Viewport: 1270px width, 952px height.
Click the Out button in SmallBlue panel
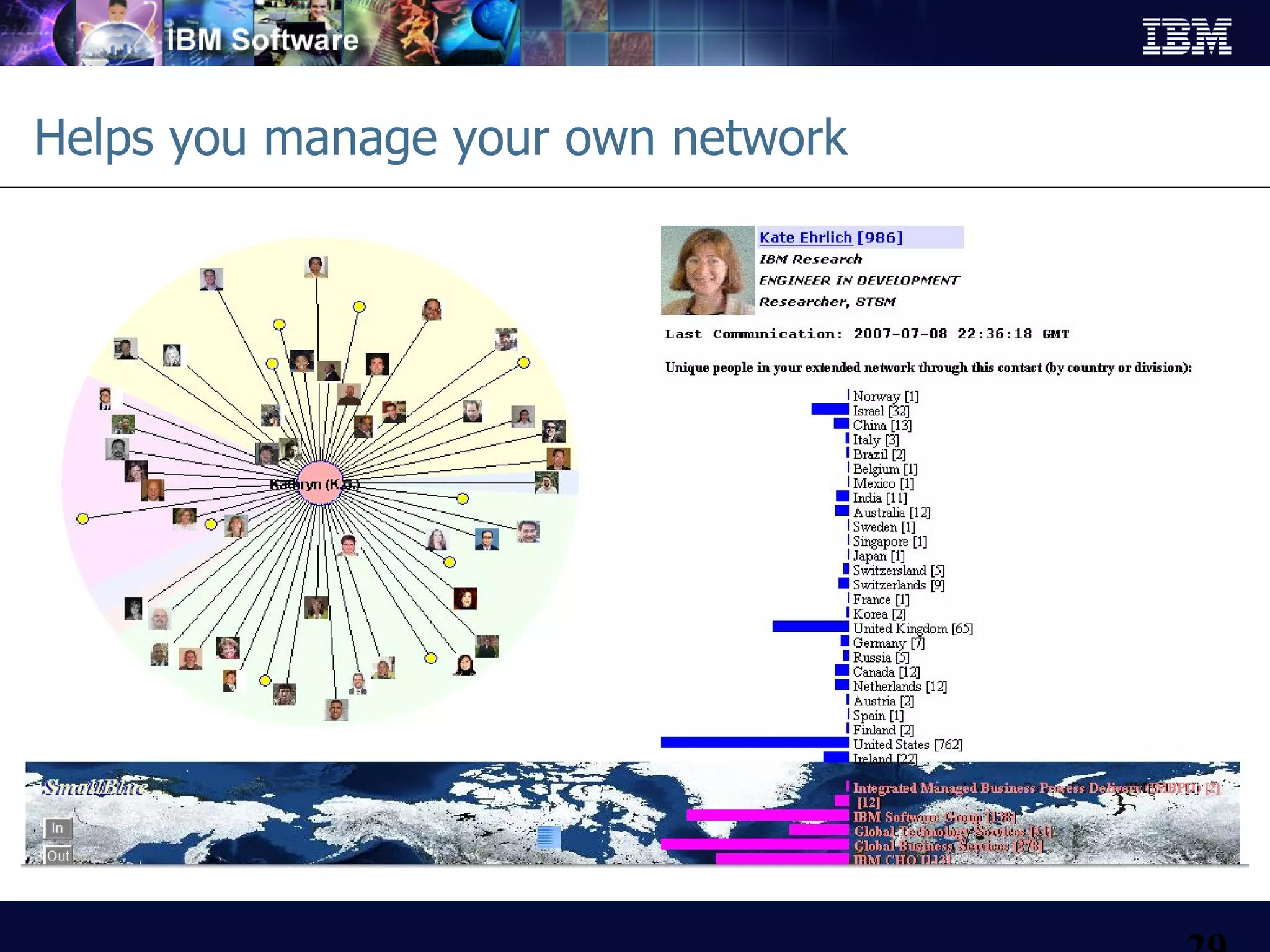pos(58,855)
